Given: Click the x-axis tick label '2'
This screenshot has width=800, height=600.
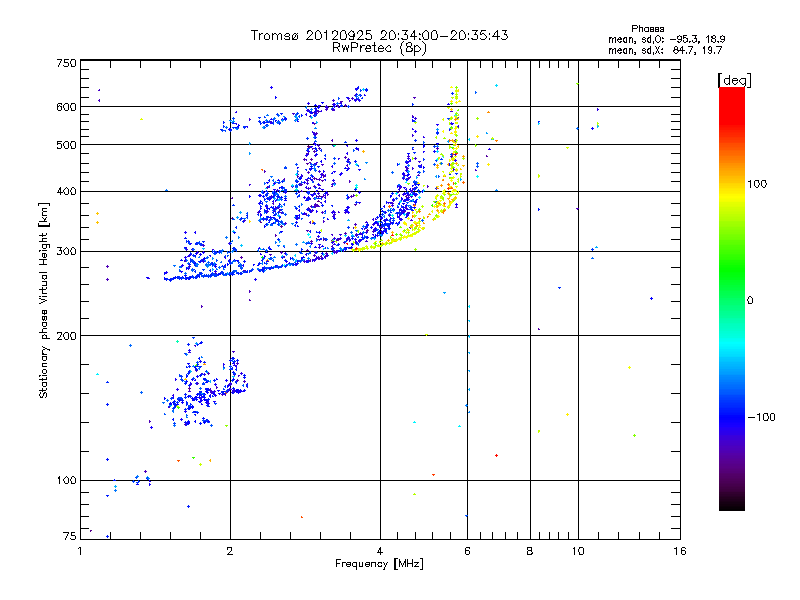Looking at the screenshot, I should tap(230, 551).
